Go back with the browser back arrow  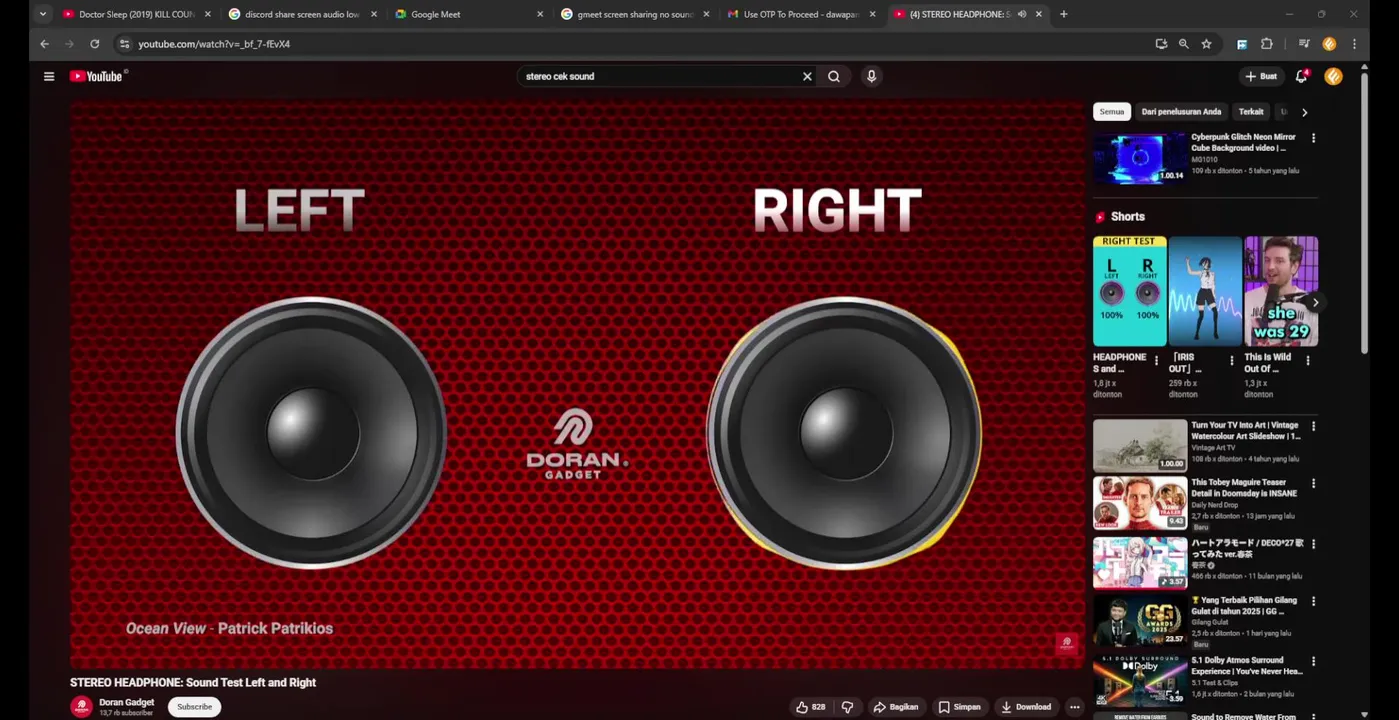(x=44, y=44)
